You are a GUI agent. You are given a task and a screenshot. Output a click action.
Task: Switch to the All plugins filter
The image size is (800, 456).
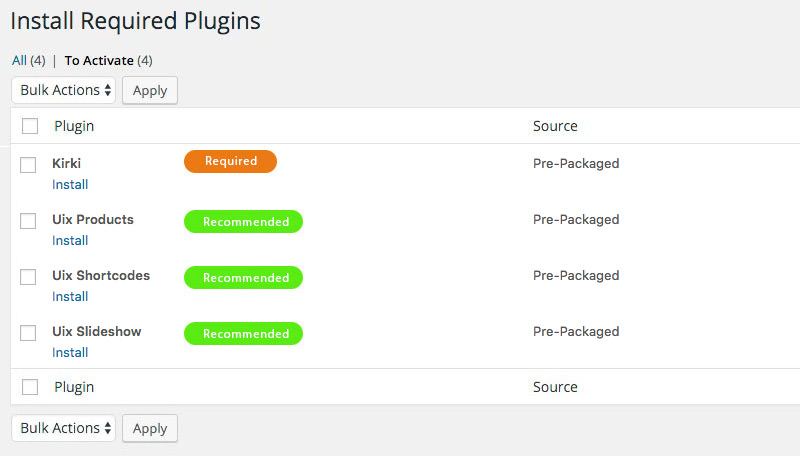[x=19, y=60]
